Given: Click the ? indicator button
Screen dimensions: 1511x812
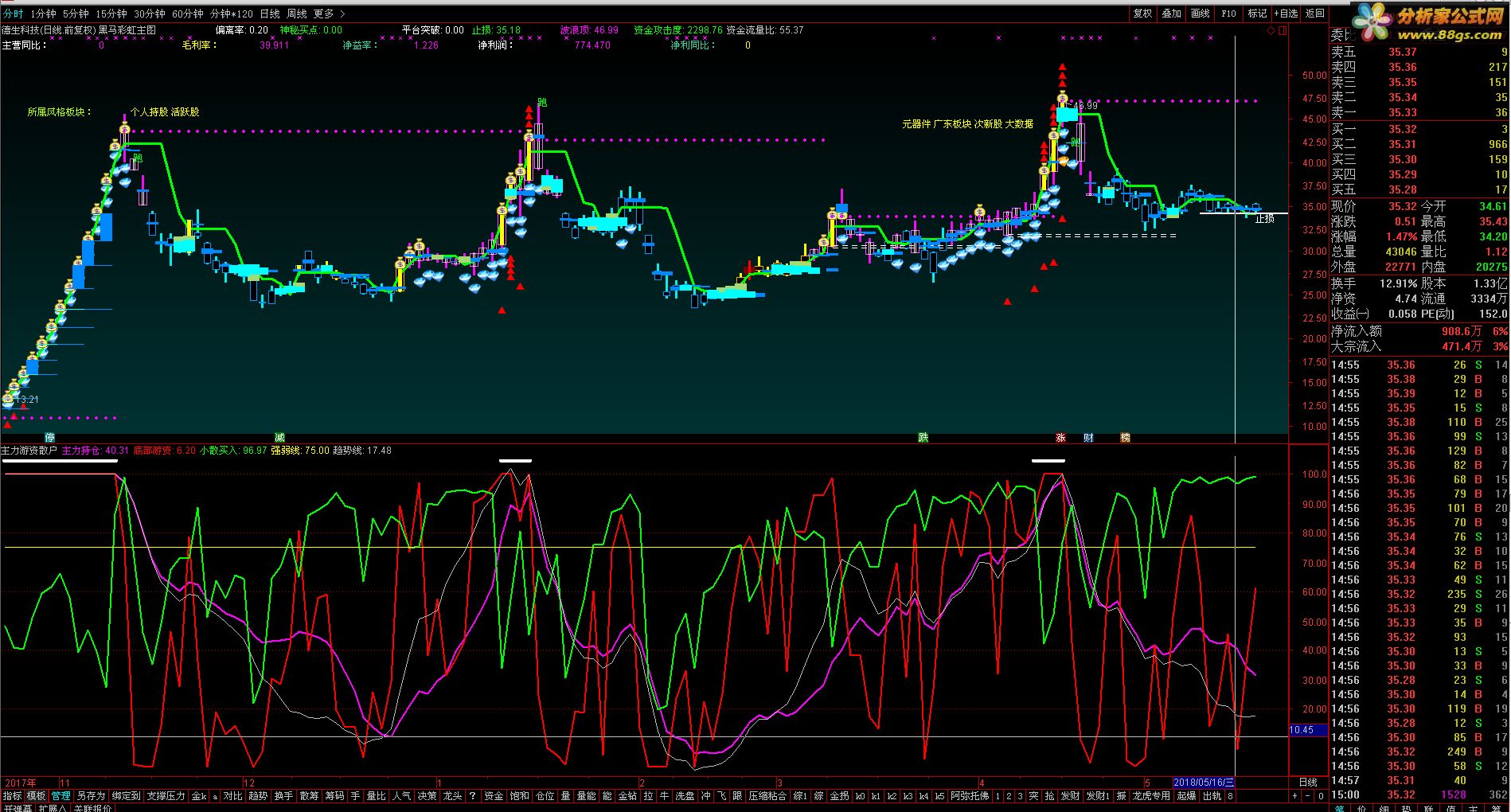Looking at the screenshot, I should coord(472,796).
